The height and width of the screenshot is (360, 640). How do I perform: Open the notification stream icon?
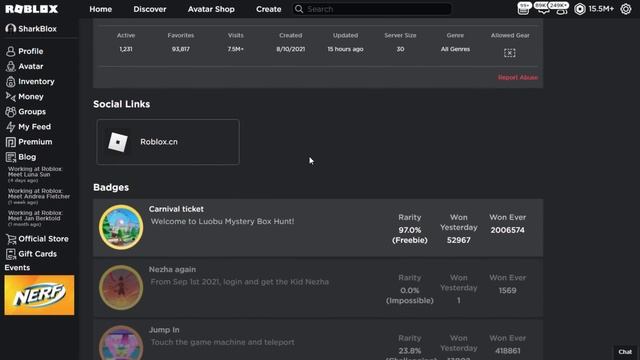[x=523, y=9]
